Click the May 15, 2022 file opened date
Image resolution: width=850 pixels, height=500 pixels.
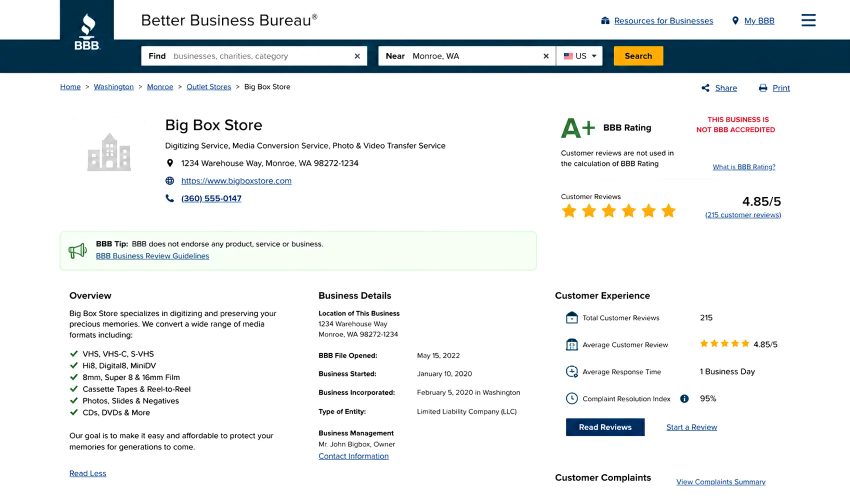coord(438,356)
